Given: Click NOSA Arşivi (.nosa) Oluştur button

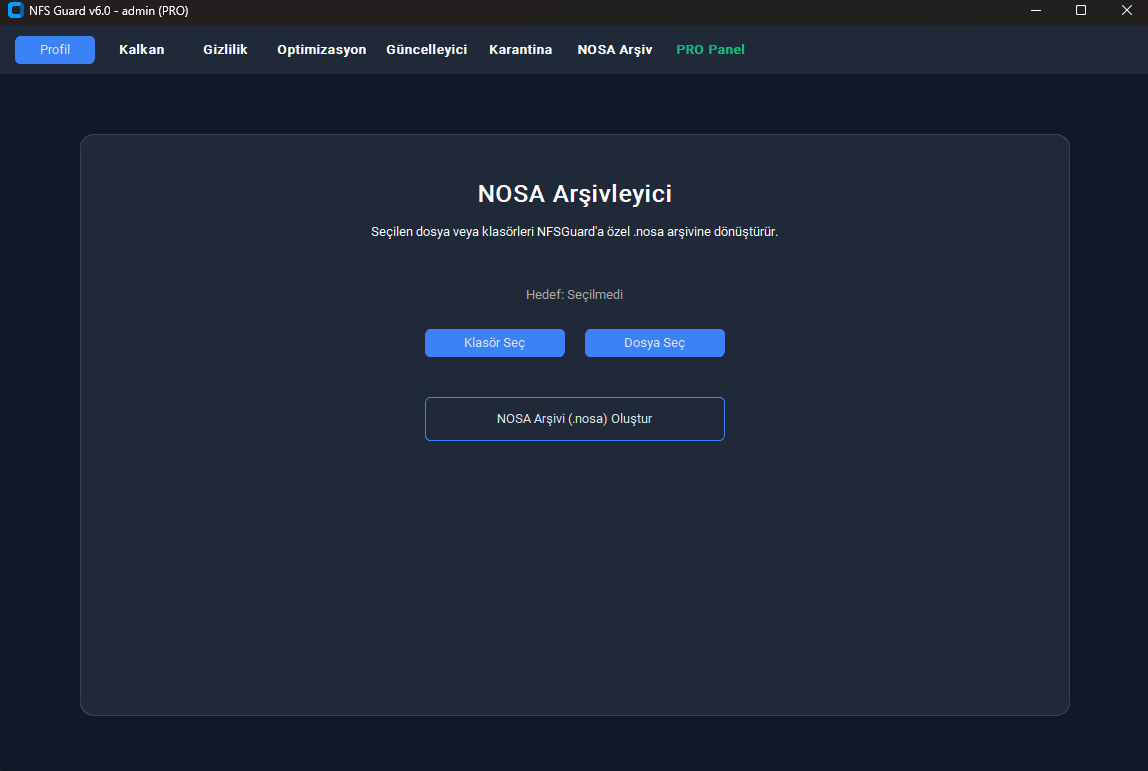Looking at the screenshot, I should click(x=575, y=419).
